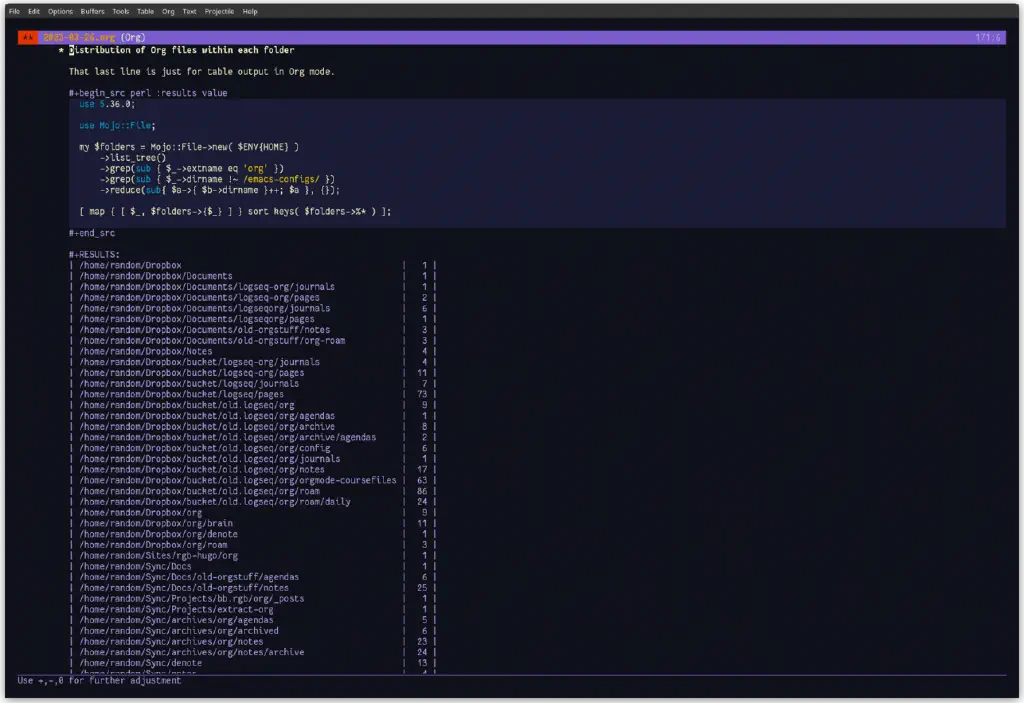This screenshot has width=1024, height=703.
Task: Click the count value 63
Action: click(422, 480)
